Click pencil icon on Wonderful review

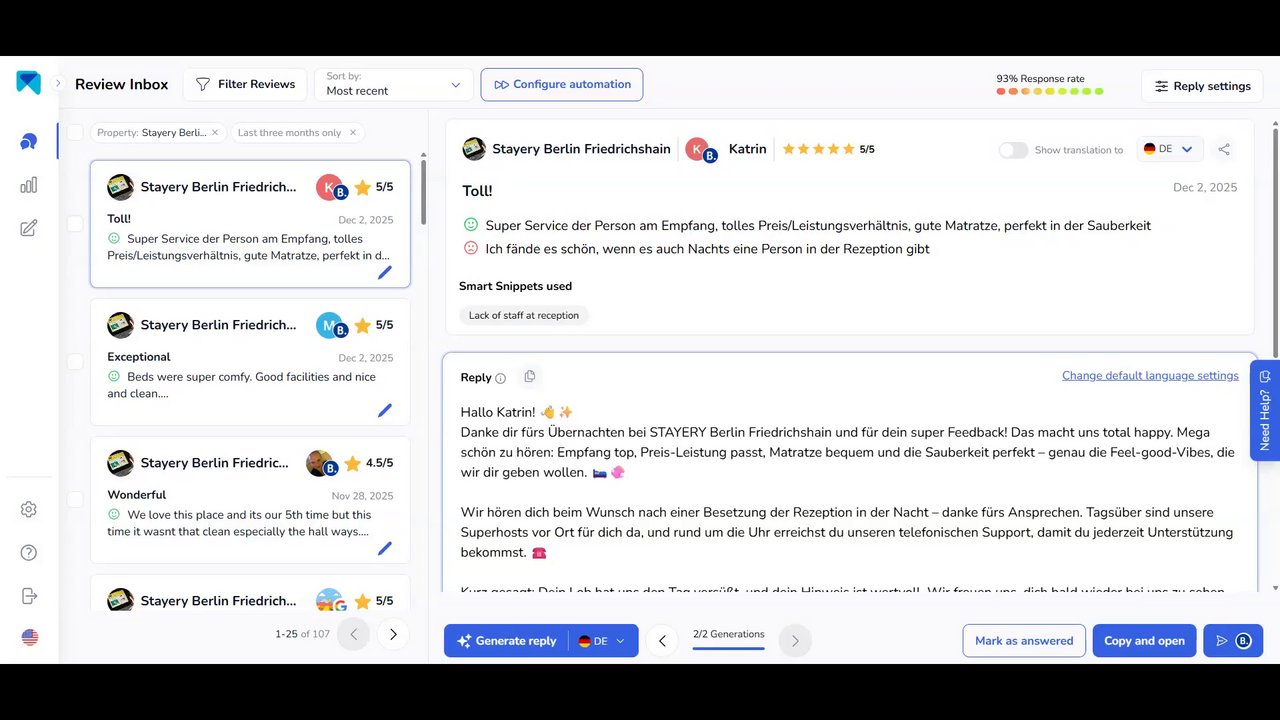coord(385,548)
